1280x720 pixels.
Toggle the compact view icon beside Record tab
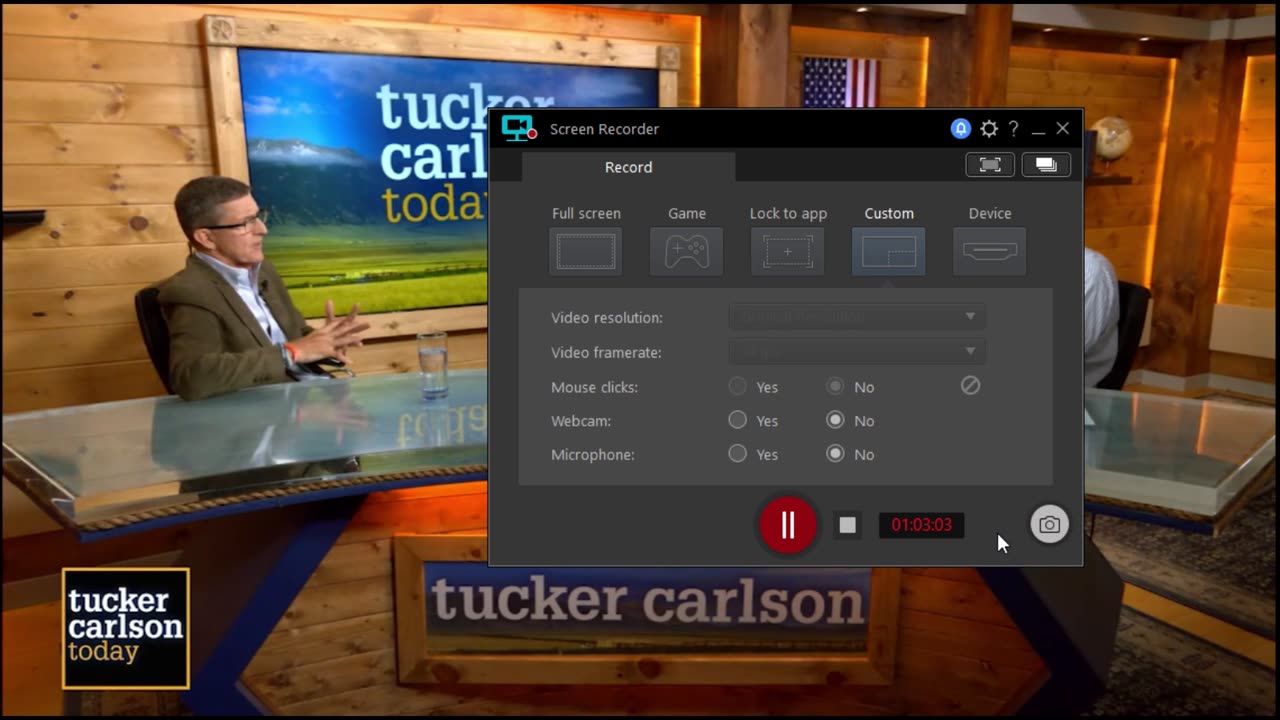pyautogui.click(x=990, y=165)
